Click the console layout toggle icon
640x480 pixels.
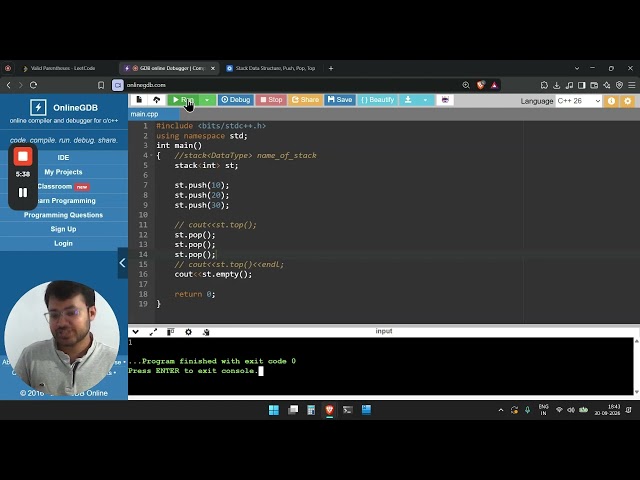coord(171,332)
